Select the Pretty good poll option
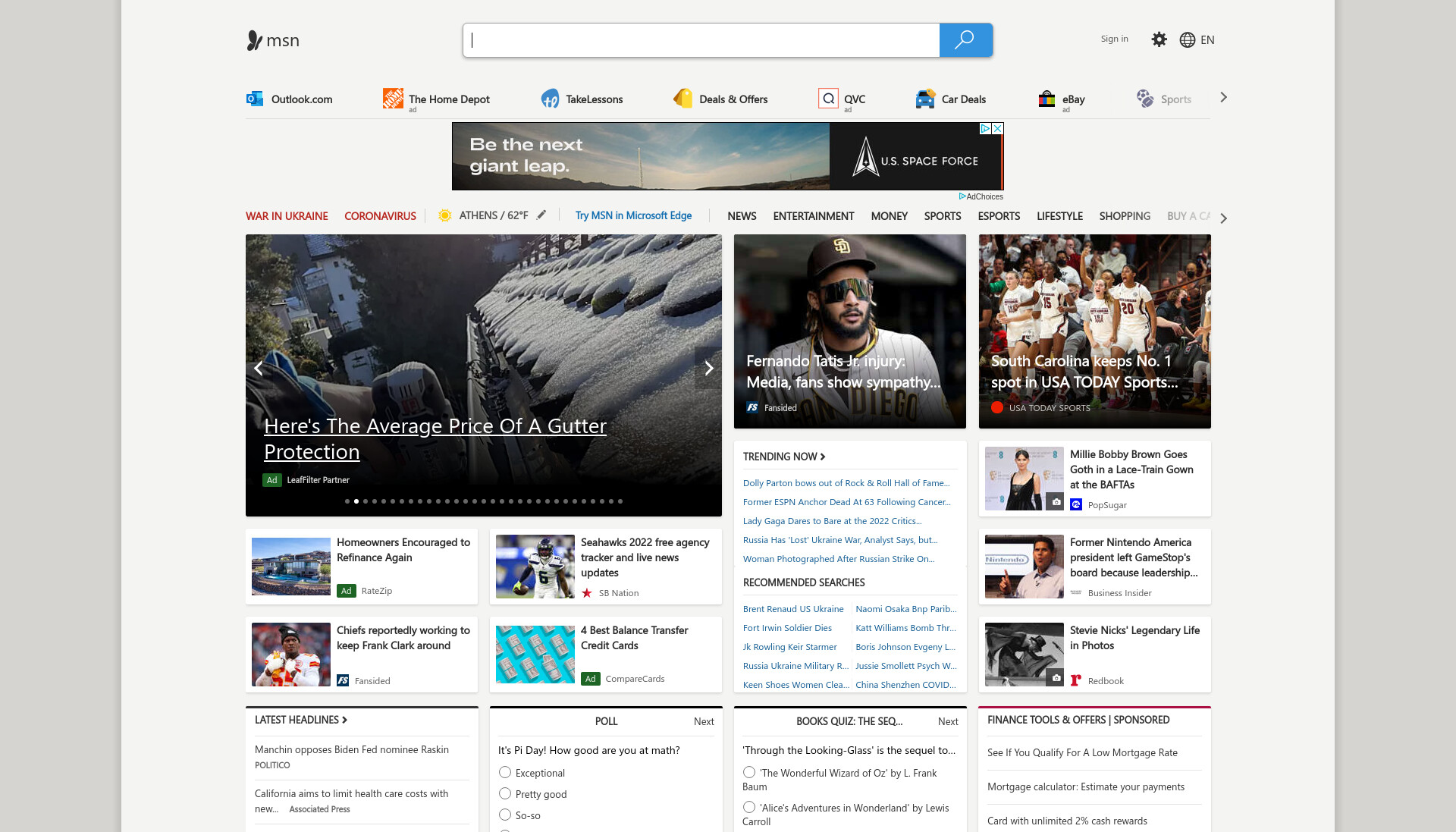The image size is (1456, 832). pyautogui.click(x=505, y=793)
